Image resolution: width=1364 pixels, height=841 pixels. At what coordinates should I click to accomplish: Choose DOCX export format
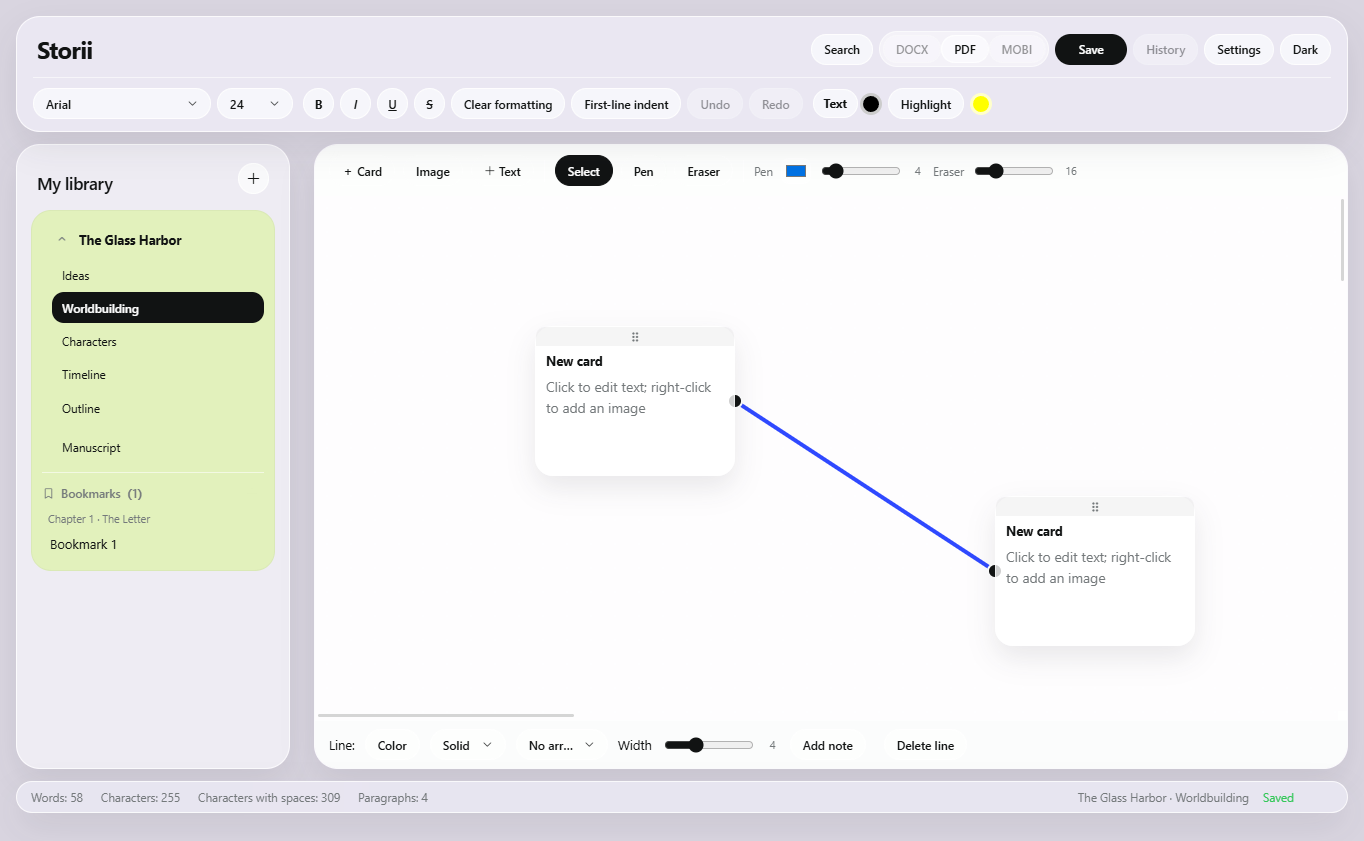click(912, 50)
